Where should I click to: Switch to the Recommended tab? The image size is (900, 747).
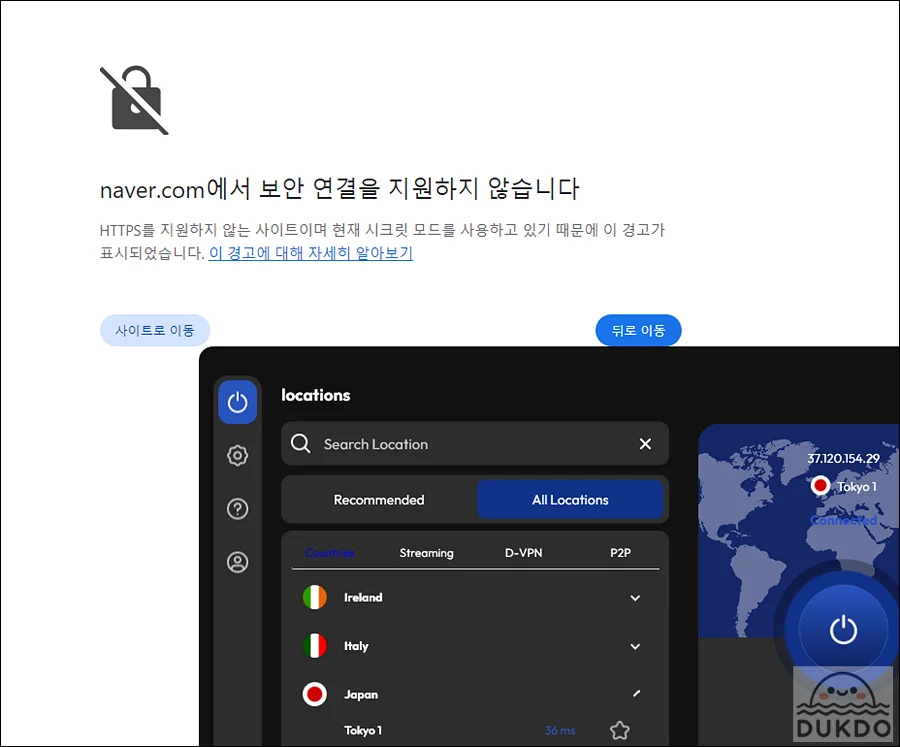tap(379, 500)
